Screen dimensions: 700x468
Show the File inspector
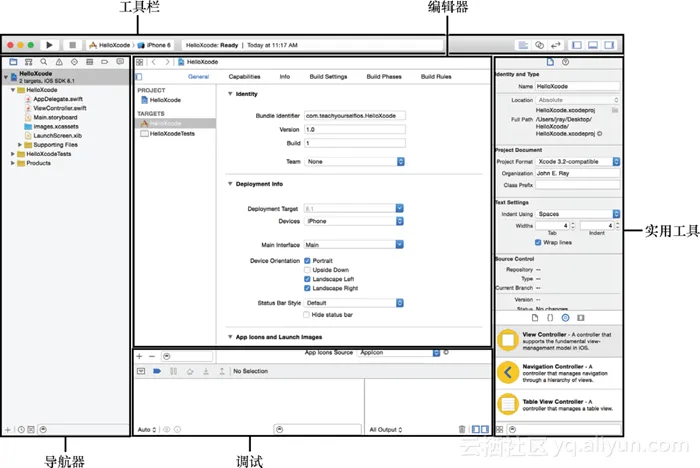[550, 62]
